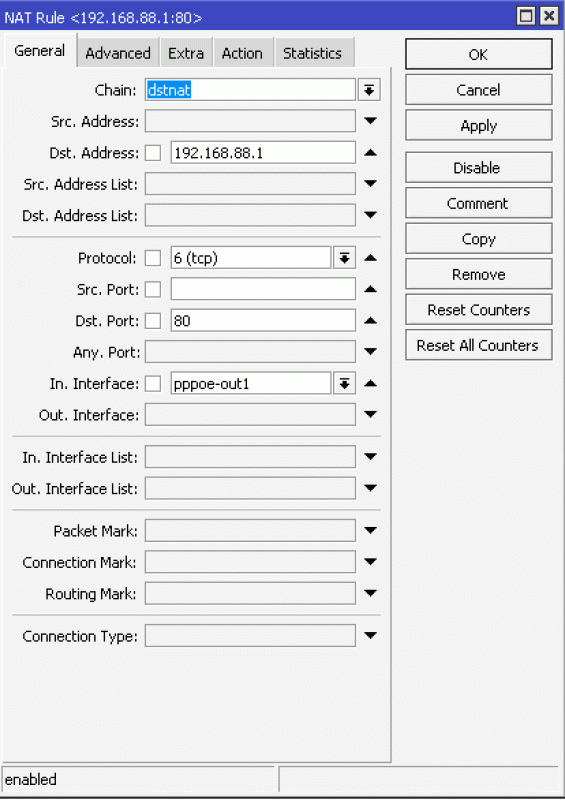Expand the Out. Interface List field
565x800 pixels.
371,488
